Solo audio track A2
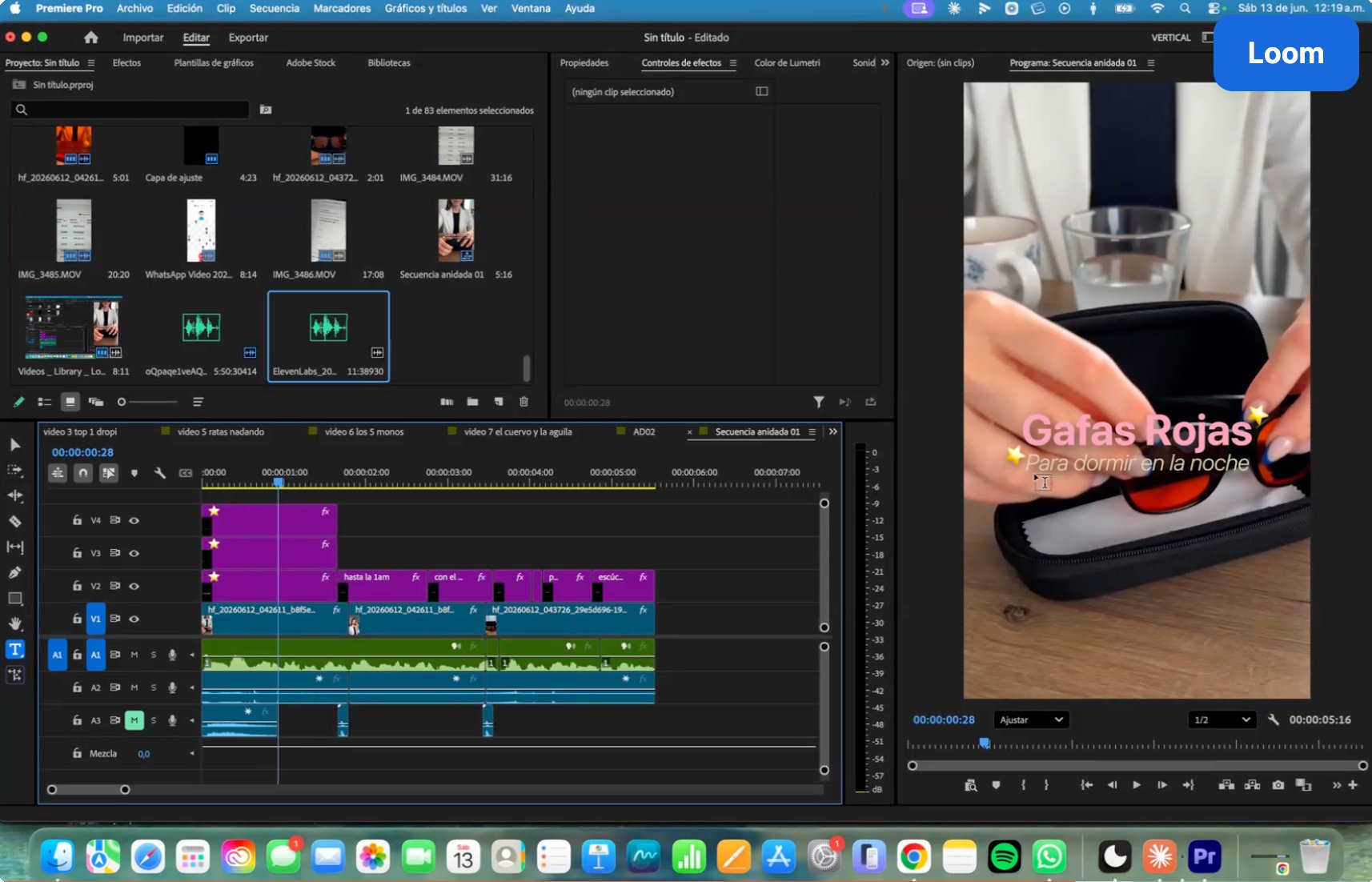 pyautogui.click(x=154, y=688)
